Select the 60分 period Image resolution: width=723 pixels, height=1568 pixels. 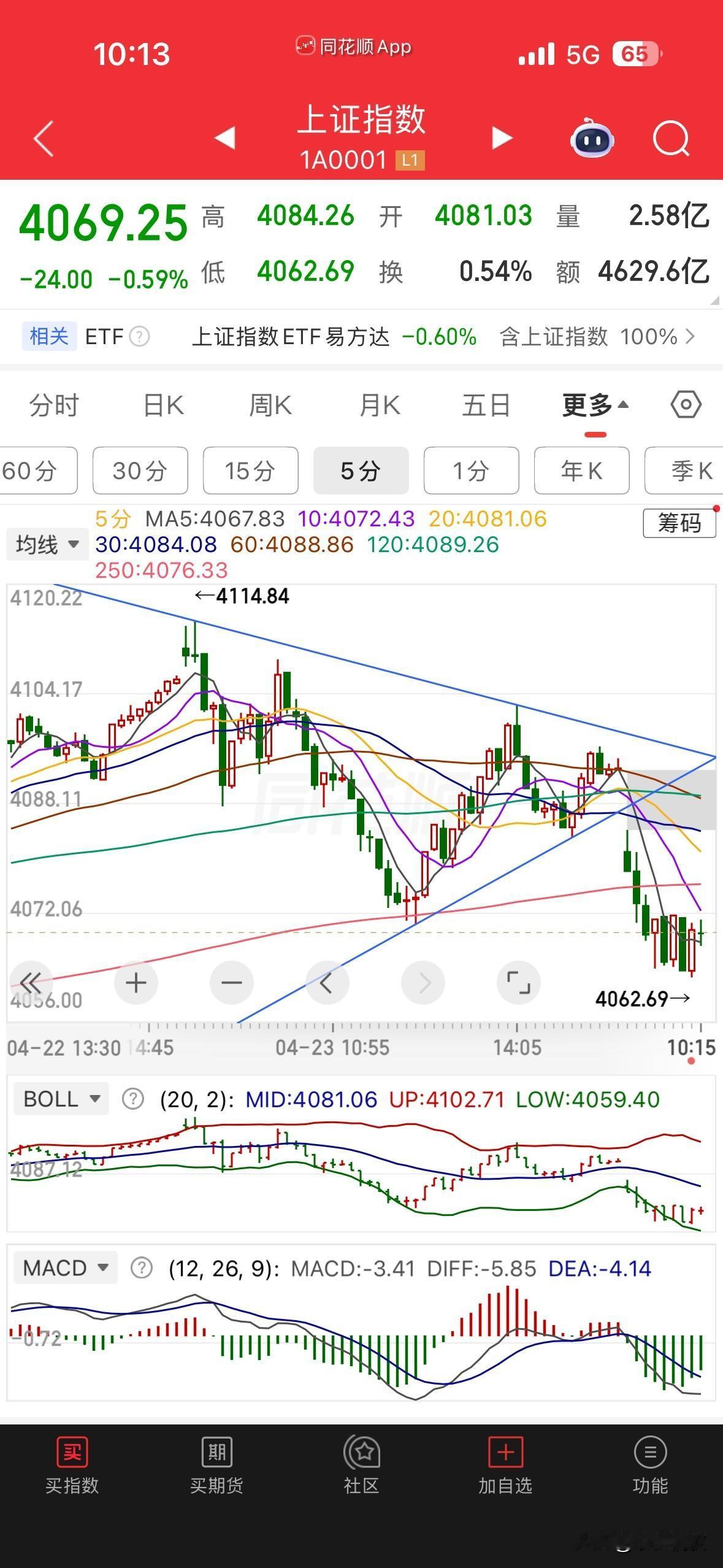(x=39, y=471)
